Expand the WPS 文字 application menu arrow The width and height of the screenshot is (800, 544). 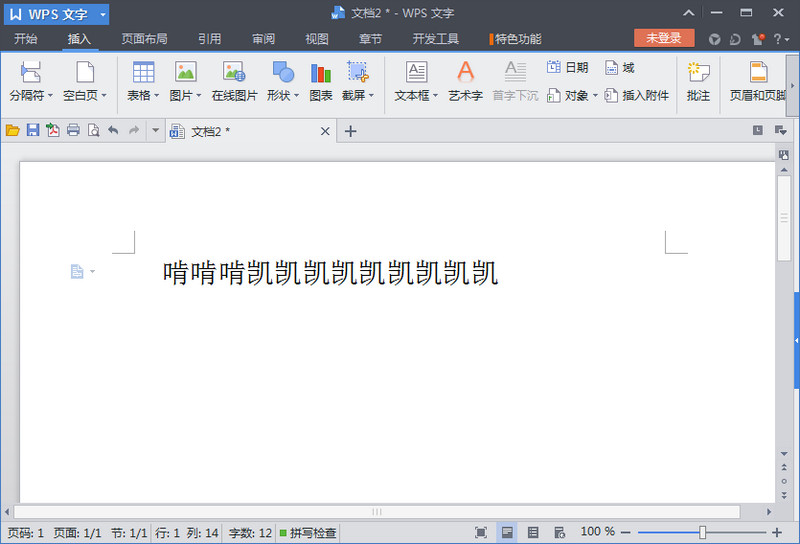[102, 15]
